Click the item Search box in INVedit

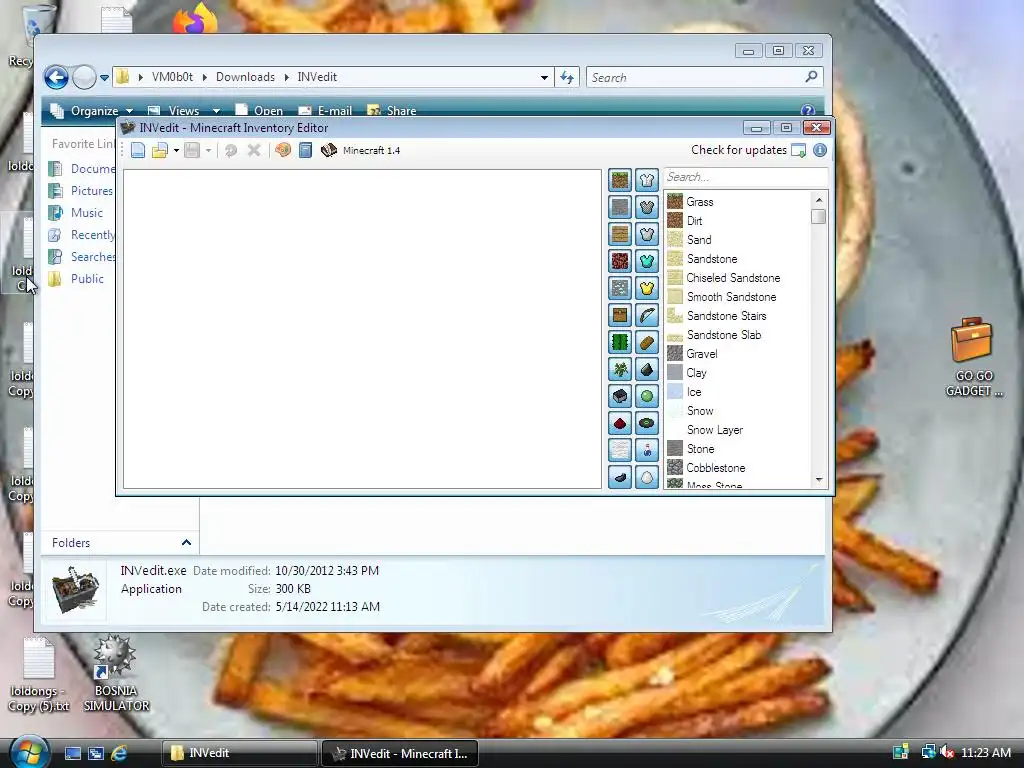[x=746, y=177]
